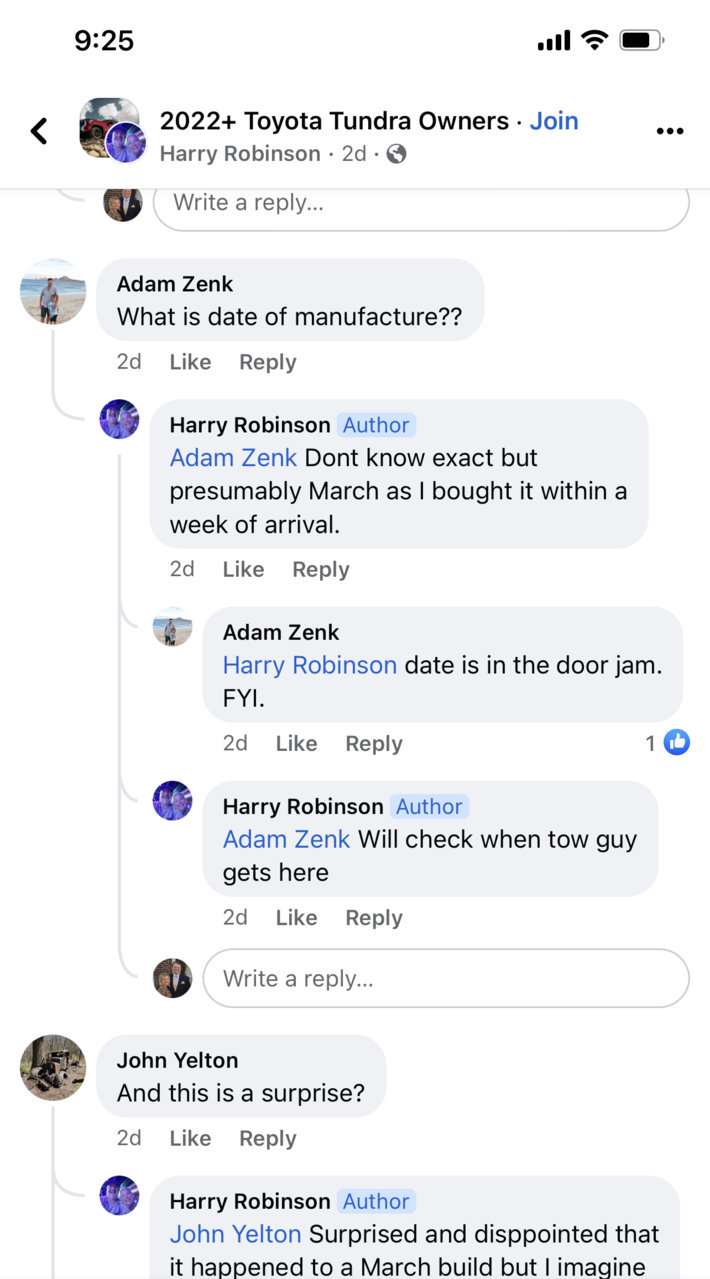
Task: Like Adam Zenk's date of manufacture comment
Action: 190,362
